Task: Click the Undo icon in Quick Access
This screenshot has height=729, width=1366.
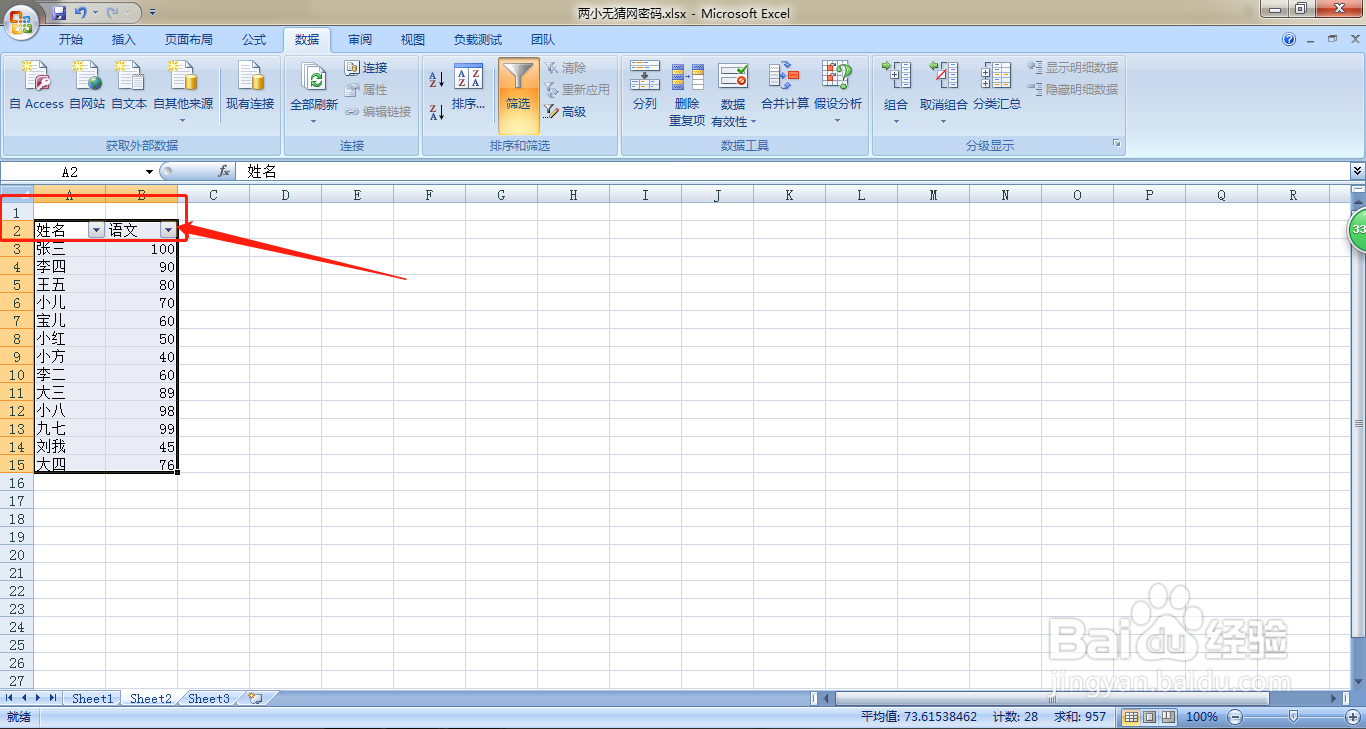Action: [81, 13]
